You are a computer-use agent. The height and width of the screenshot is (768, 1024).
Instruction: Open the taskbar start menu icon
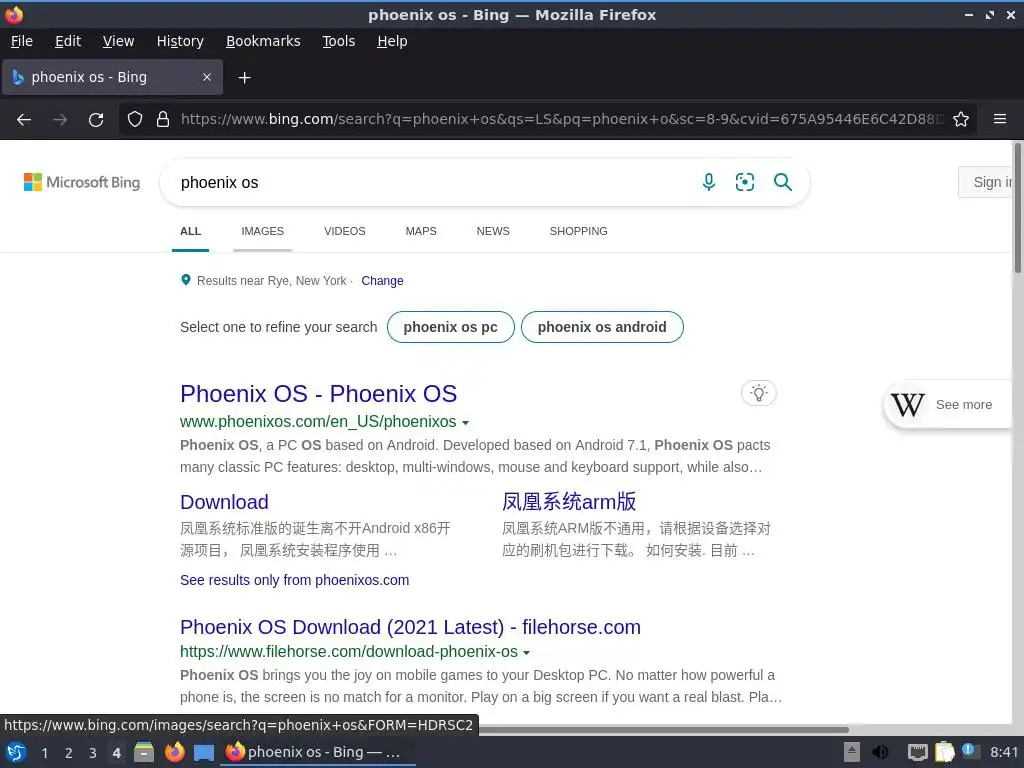(16, 752)
